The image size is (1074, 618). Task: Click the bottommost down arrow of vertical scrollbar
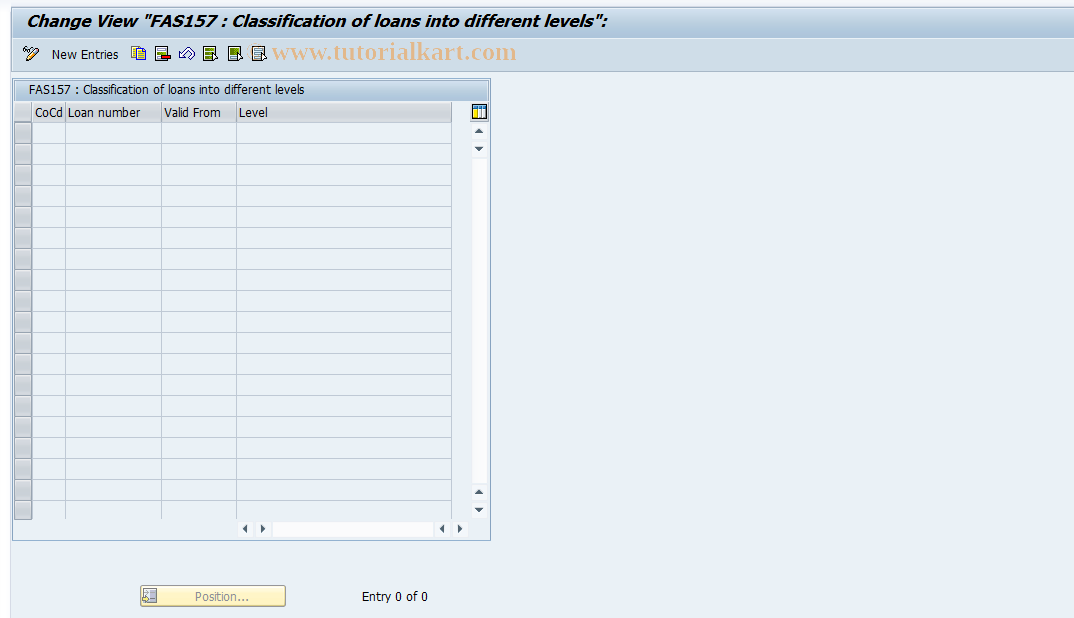point(479,510)
